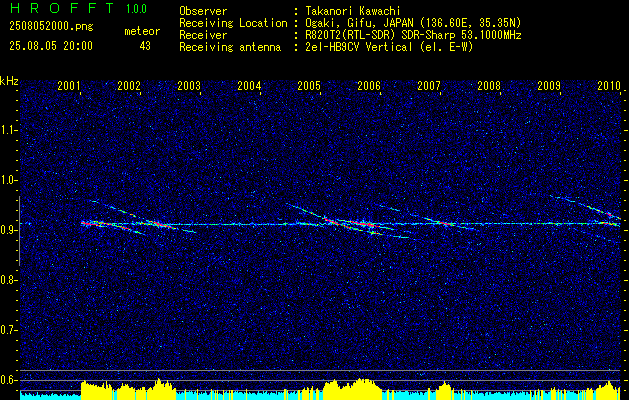This screenshot has width=629, height=400.
Task: Click the 2002 time axis label
Action: tap(129, 85)
